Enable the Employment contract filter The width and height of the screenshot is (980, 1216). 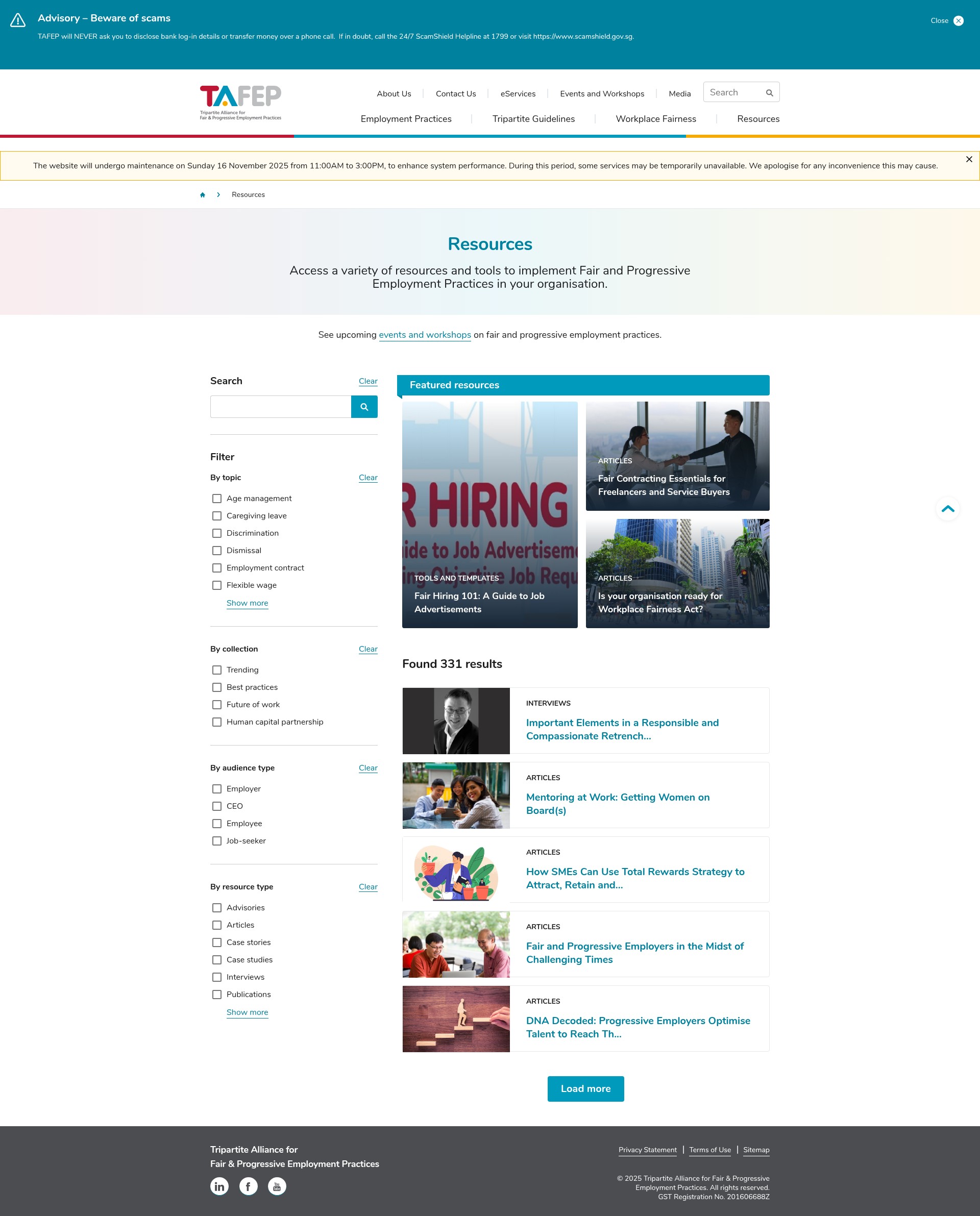[217, 567]
